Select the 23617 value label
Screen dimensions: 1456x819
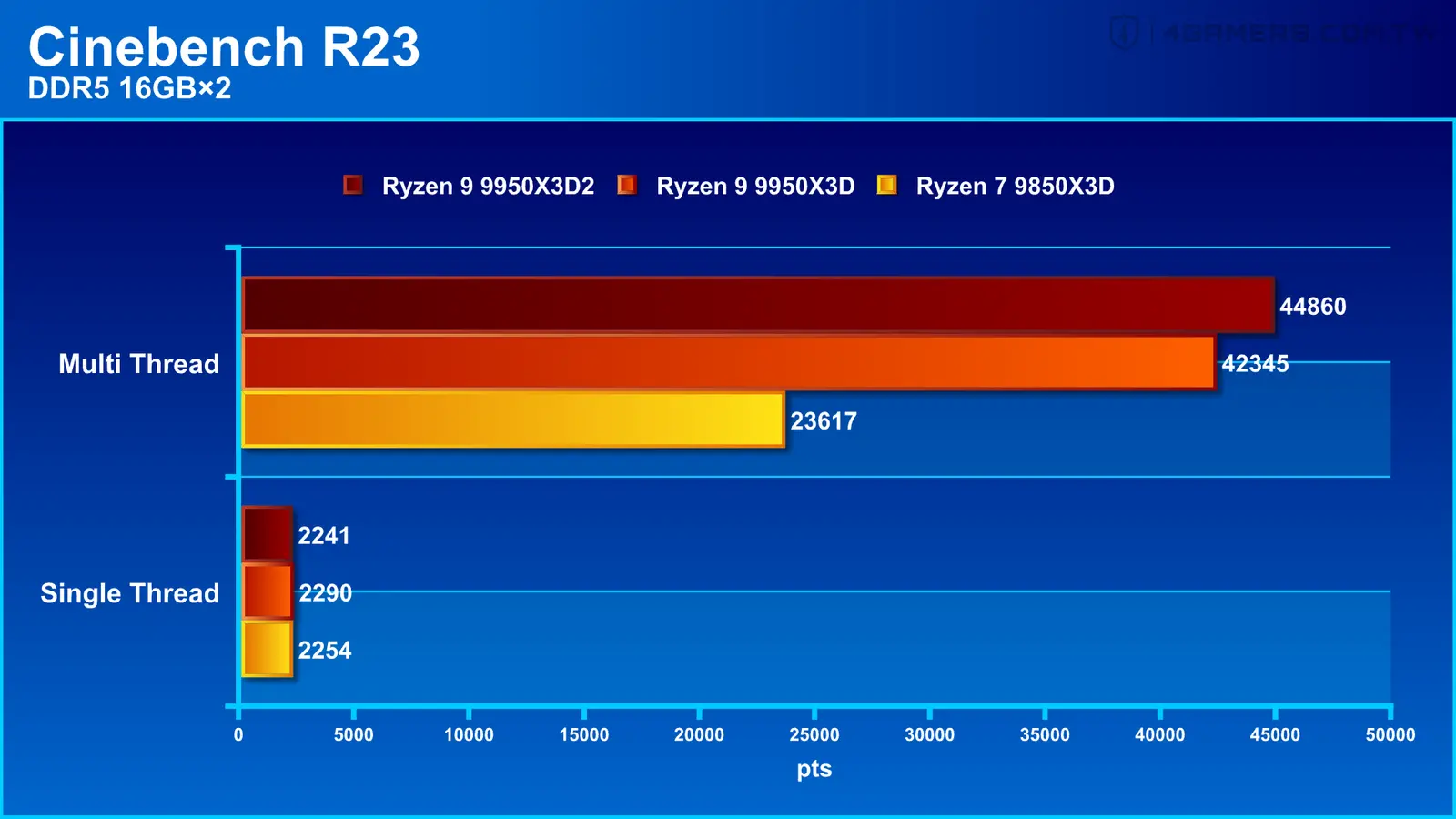tap(824, 421)
